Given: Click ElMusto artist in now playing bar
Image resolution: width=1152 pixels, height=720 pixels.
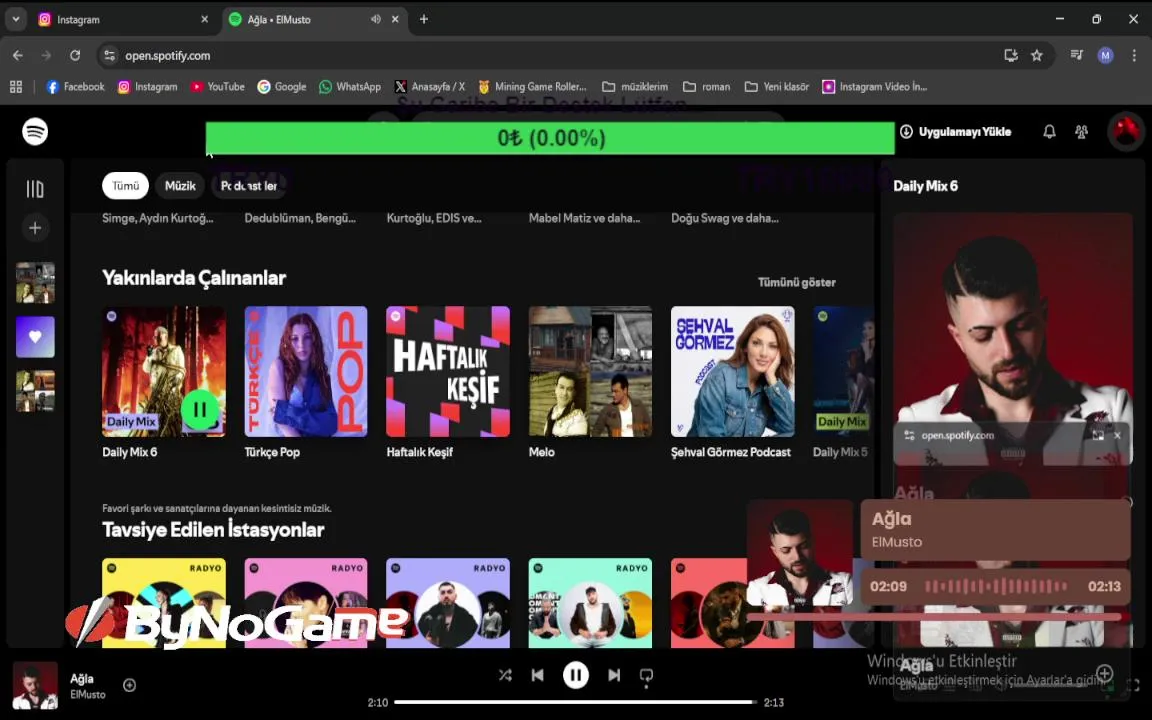Looking at the screenshot, I should 87,694.
